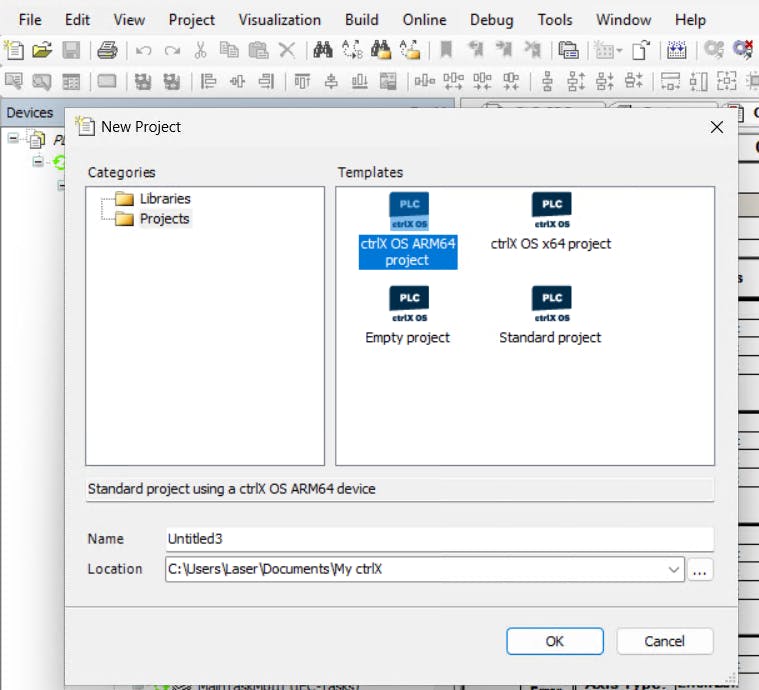Click the Cancel button
This screenshot has height=690, width=759.
click(664, 641)
